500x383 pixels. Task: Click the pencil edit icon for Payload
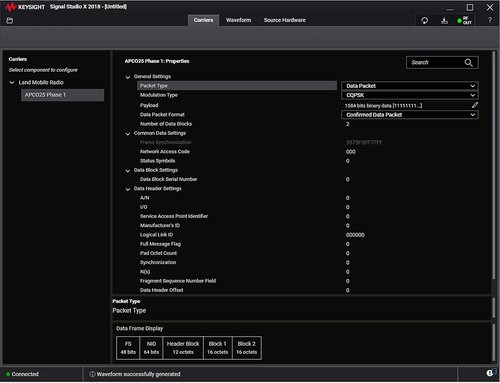pyautogui.click(x=475, y=105)
